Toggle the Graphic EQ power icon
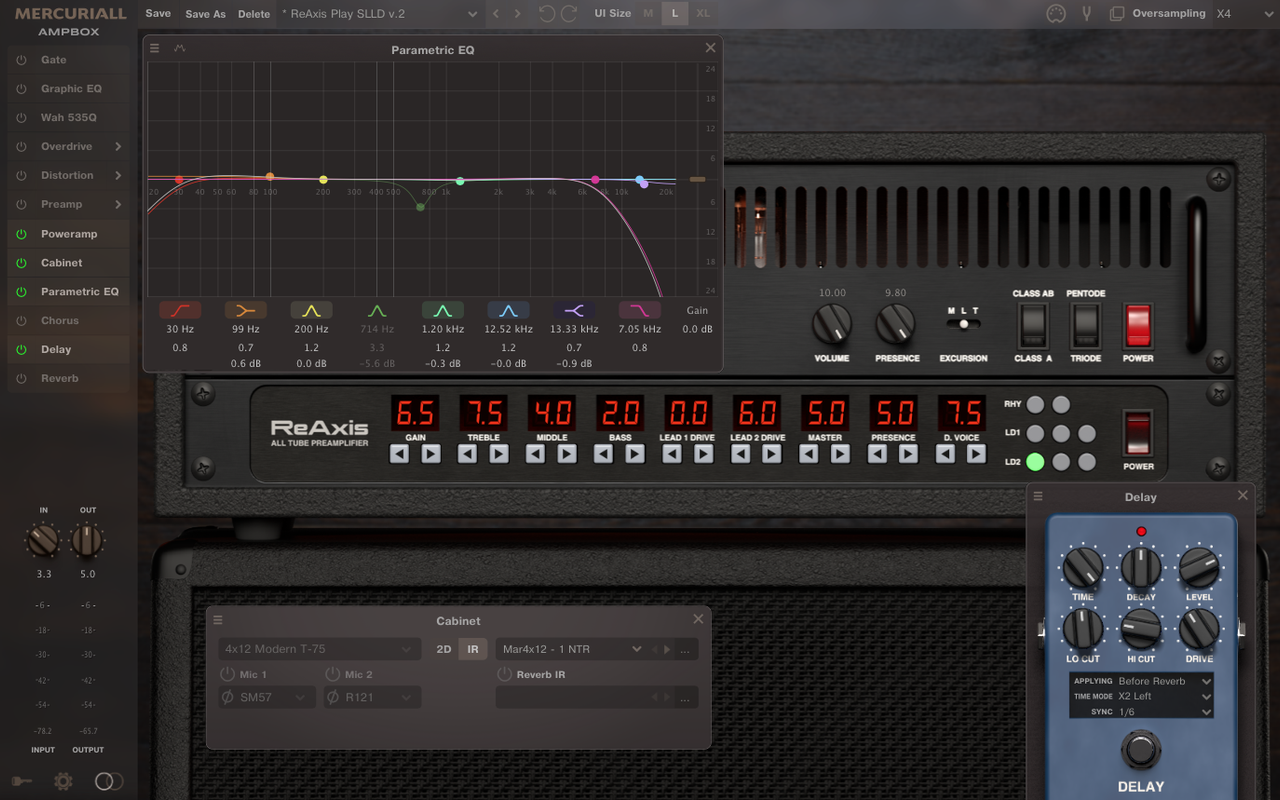Screen dimensions: 1280x800 (21, 89)
